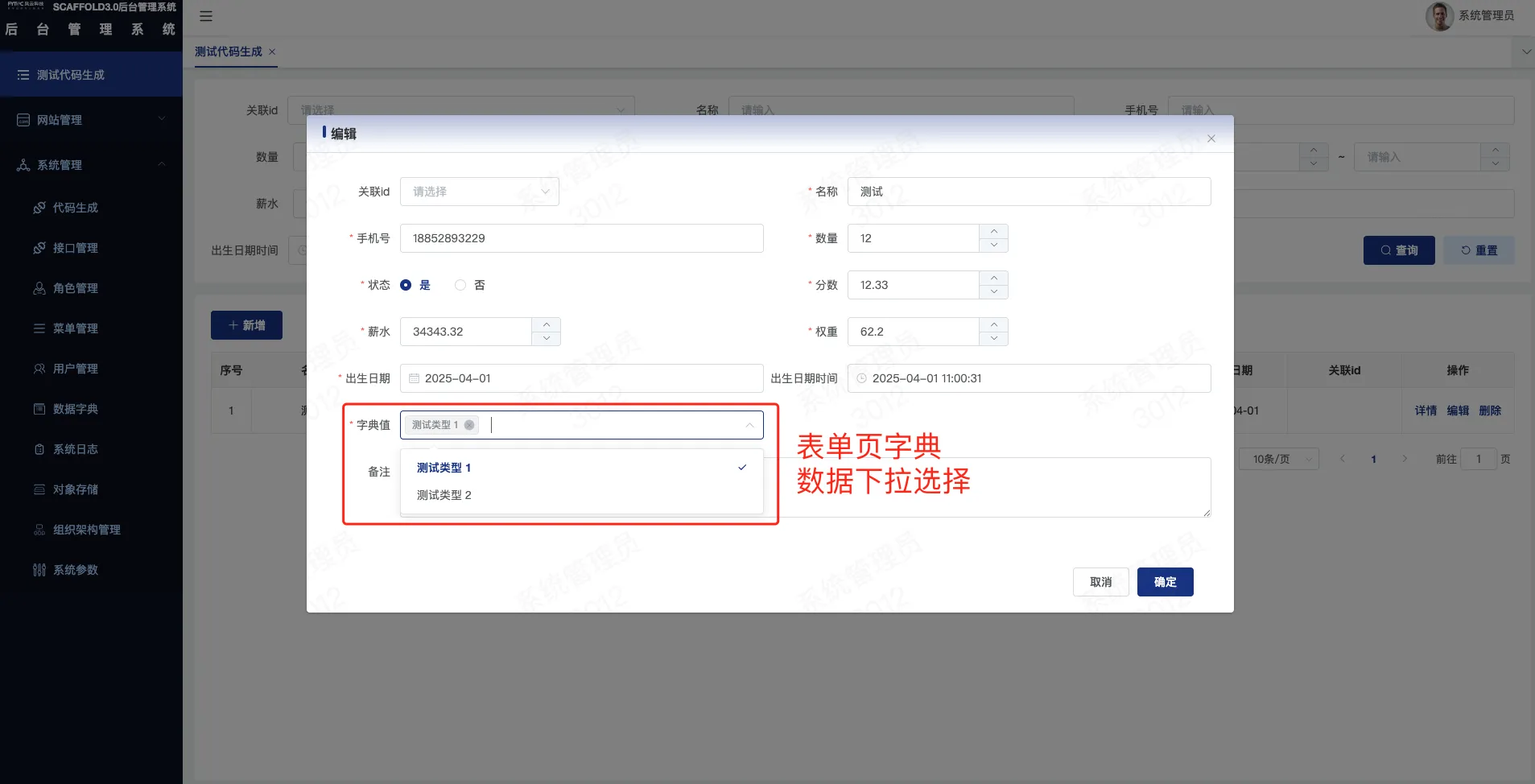Click the 详情 link in the table row

1426,411
